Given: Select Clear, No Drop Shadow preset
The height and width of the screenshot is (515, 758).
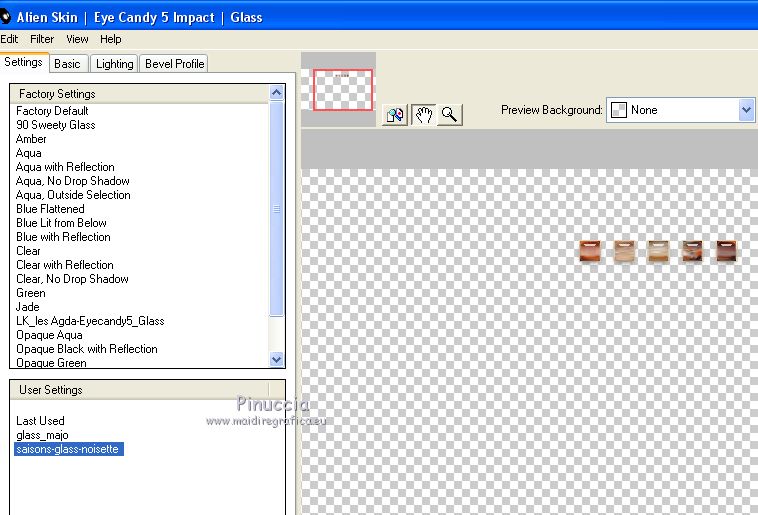Looking at the screenshot, I should tap(72, 279).
